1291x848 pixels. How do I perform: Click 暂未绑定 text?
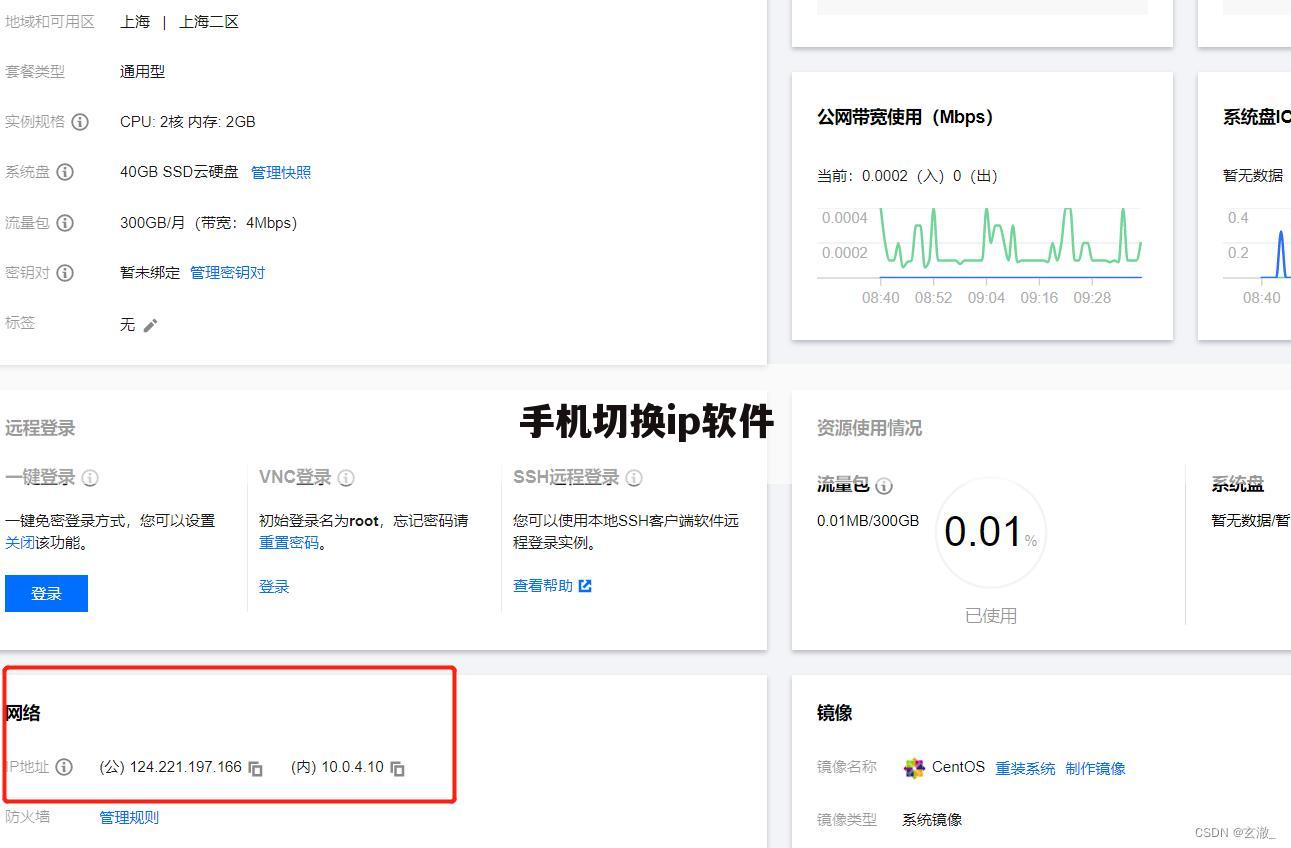point(150,272)
